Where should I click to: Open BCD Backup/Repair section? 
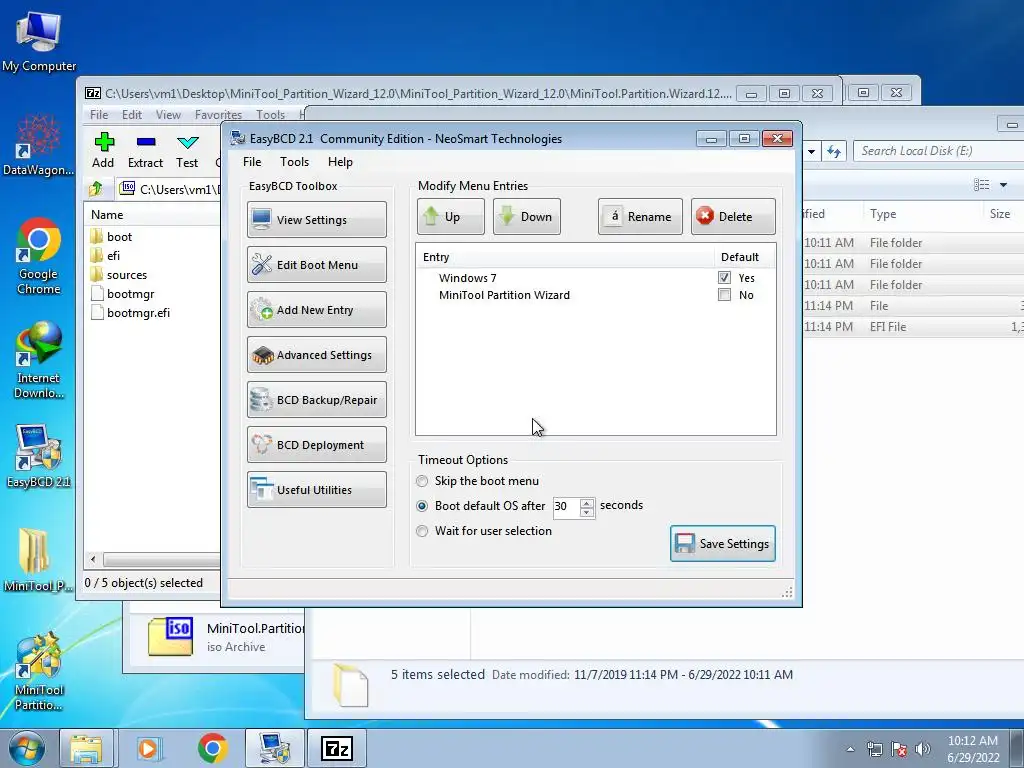coord(317,400)
